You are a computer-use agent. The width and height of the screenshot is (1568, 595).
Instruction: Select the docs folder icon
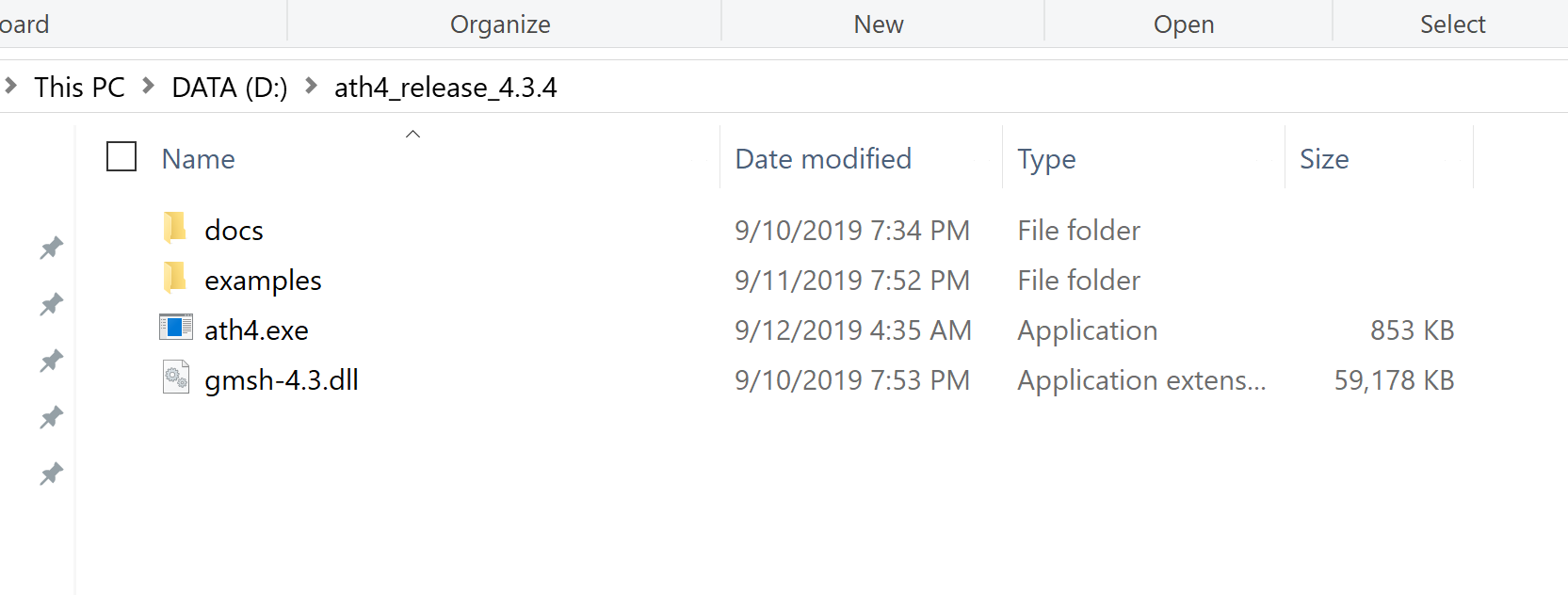point(174,228)
